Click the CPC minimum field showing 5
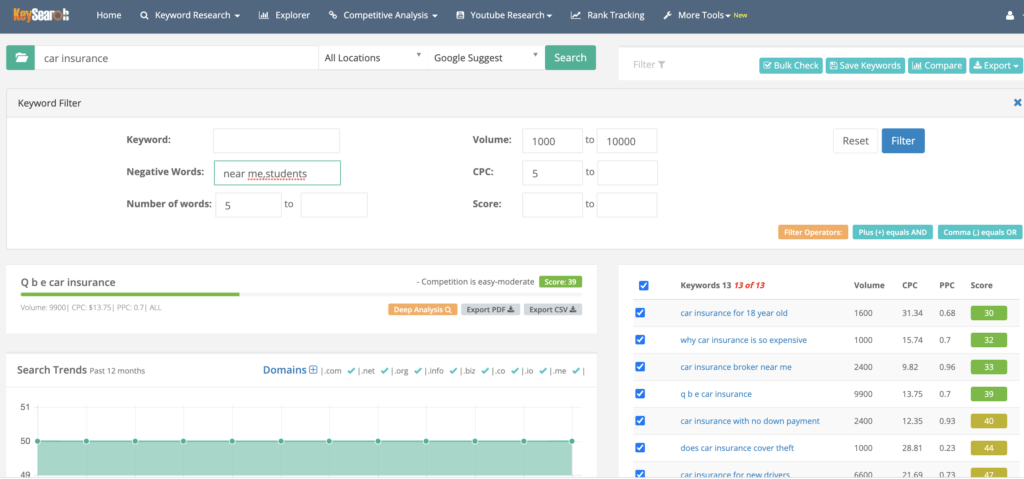This screenshot has height=479, width=1024. (552, 173)
